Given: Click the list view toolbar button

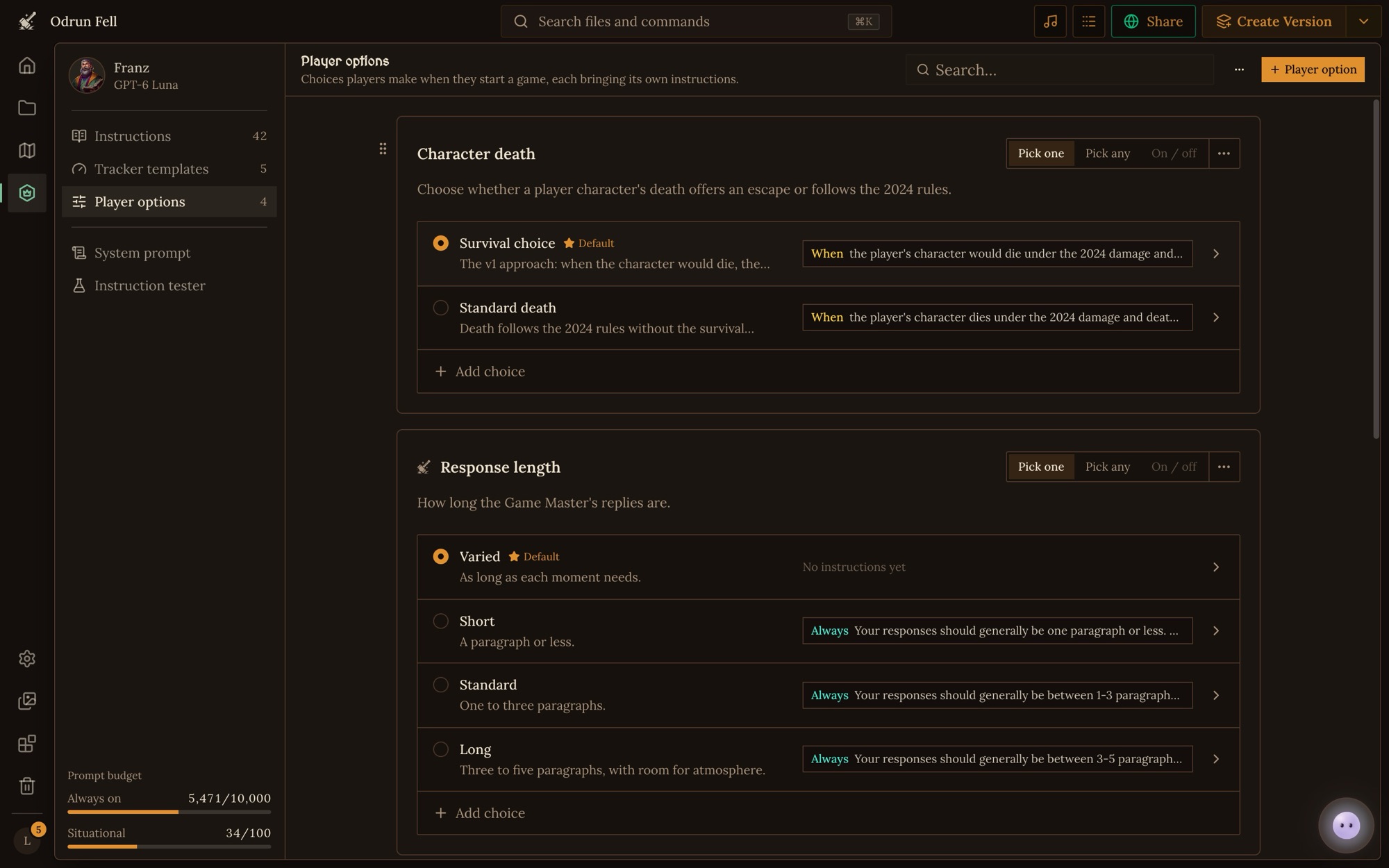Looking at the screenshot, I should (1088, 22).
